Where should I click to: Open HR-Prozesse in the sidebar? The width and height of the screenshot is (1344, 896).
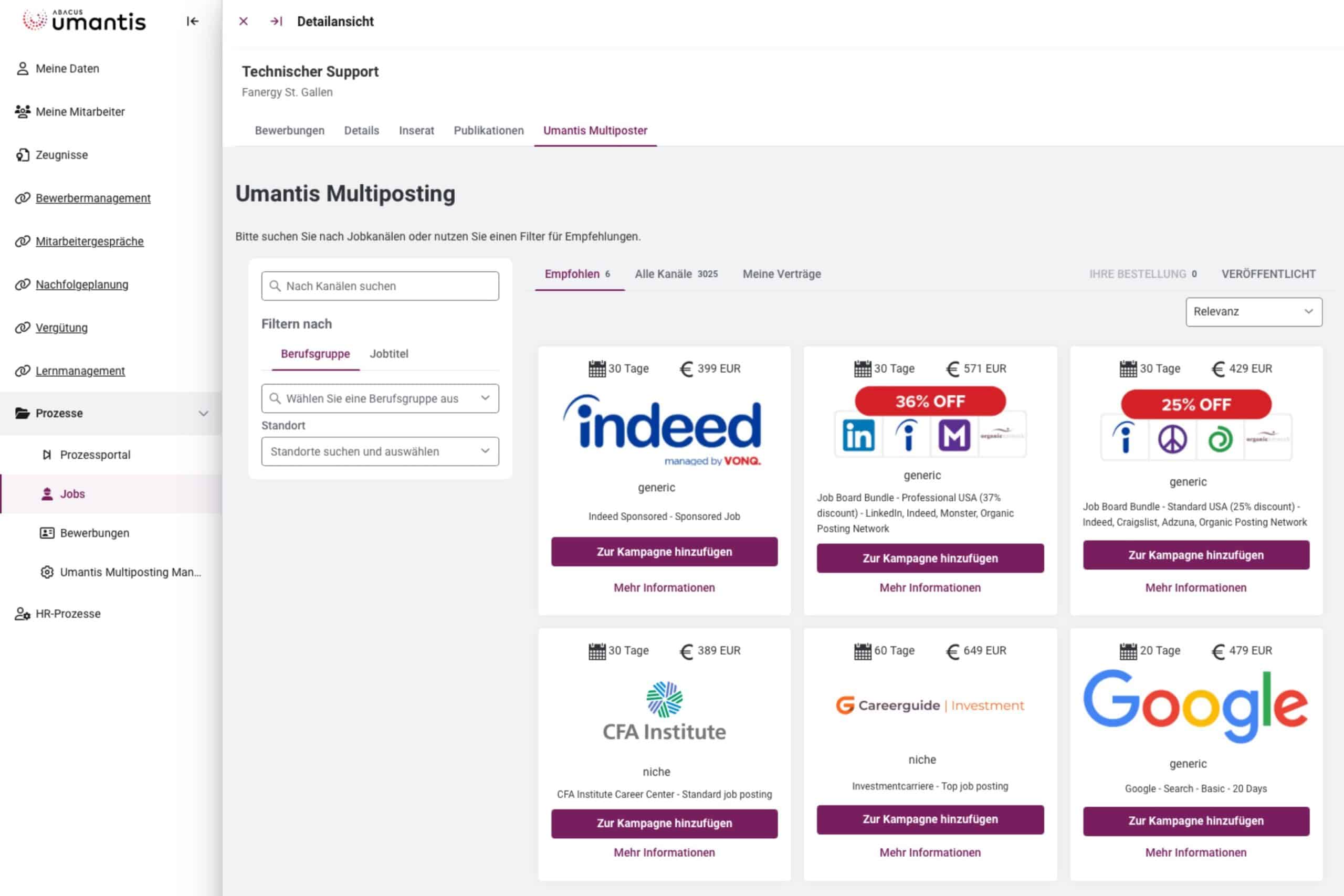[x=68, y=613]
